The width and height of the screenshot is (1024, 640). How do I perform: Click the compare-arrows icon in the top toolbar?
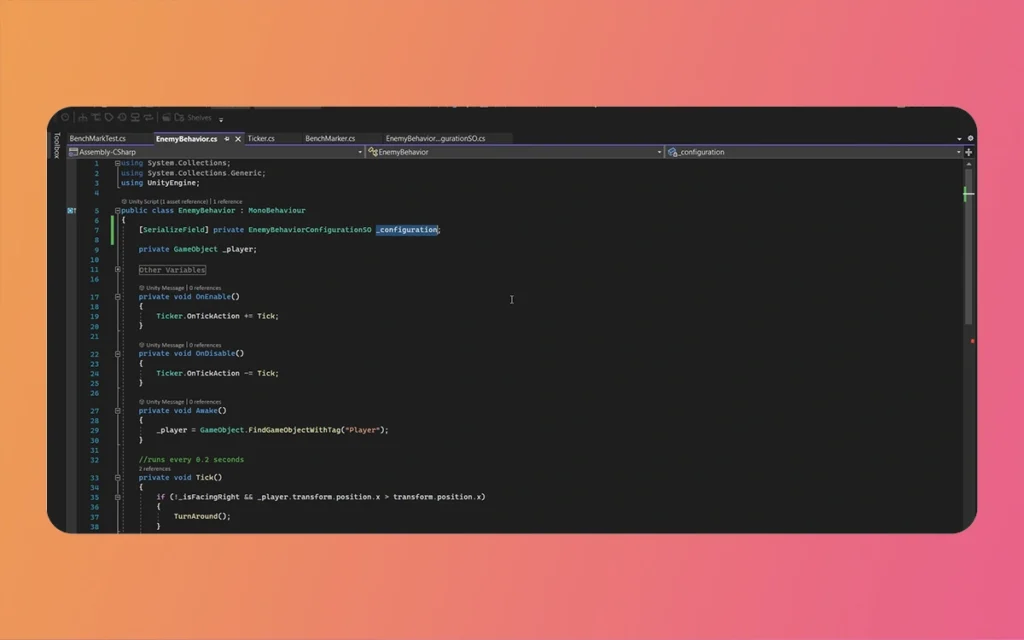(147, 117)
